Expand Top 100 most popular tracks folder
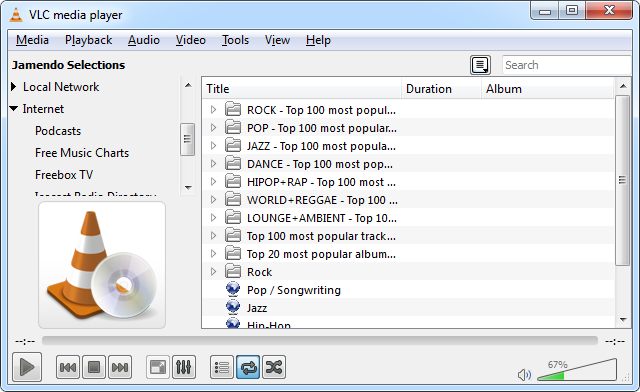640x392 pixels. [x=213, y=235]
